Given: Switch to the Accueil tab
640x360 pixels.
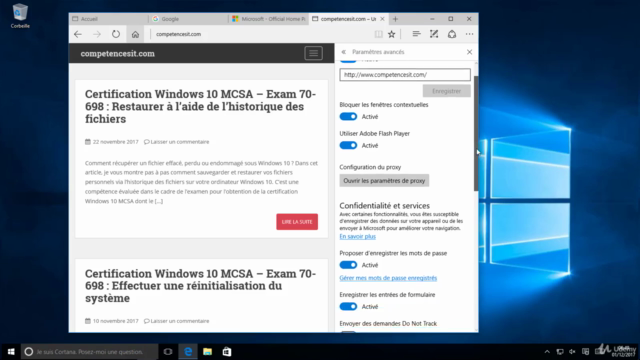Looking at the screenshot, I should tap(108, 19).
